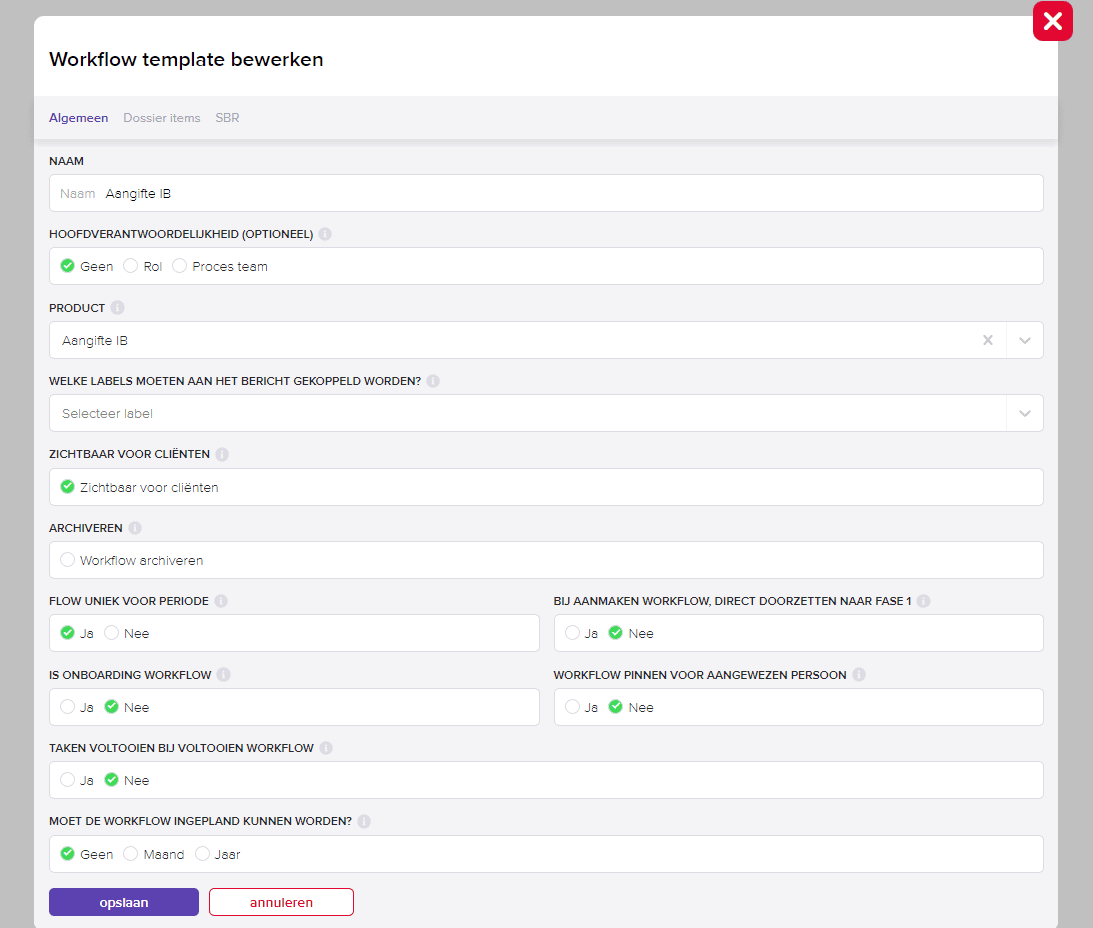Select Nee for Is onboarding workflow
1093x928 pixels.
[x=112, y=707]
